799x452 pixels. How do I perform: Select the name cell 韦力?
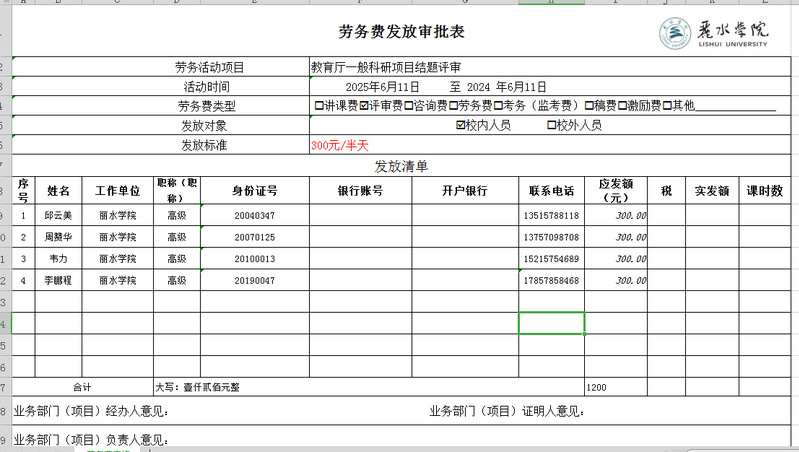[58, 258]
